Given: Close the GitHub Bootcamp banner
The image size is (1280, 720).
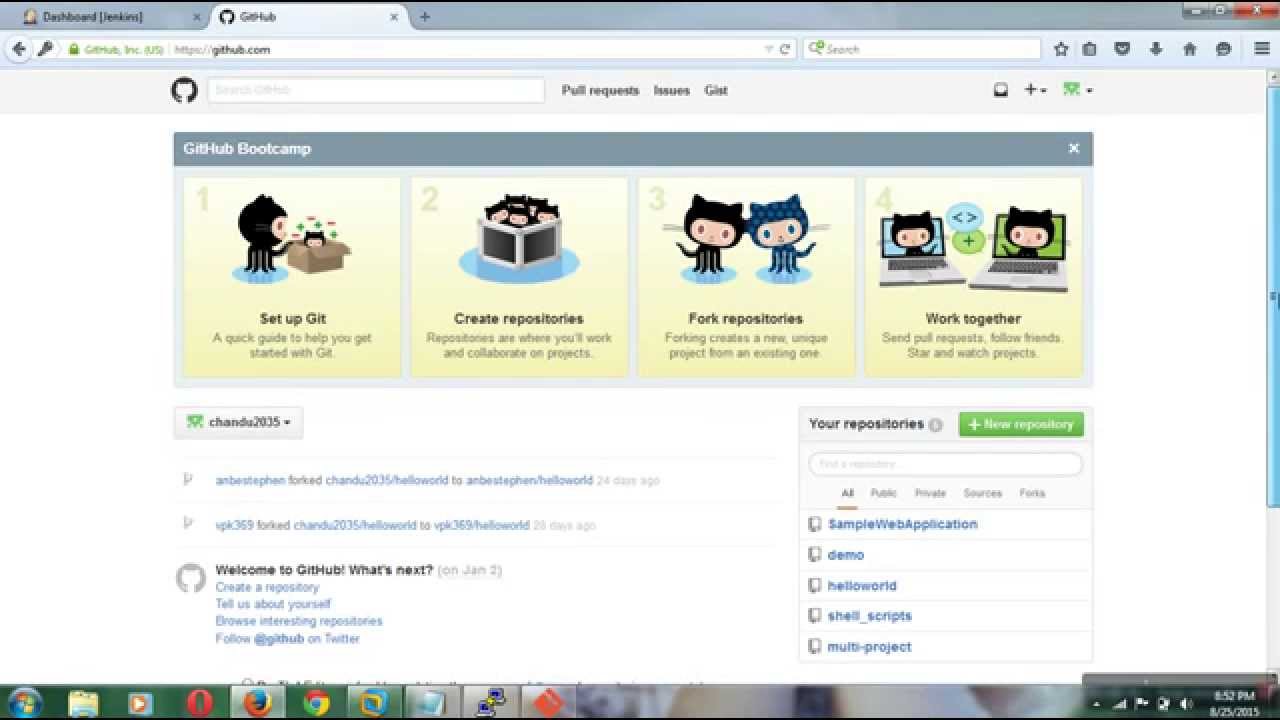Looking at the screenshot, I should tap(1074, 148).
